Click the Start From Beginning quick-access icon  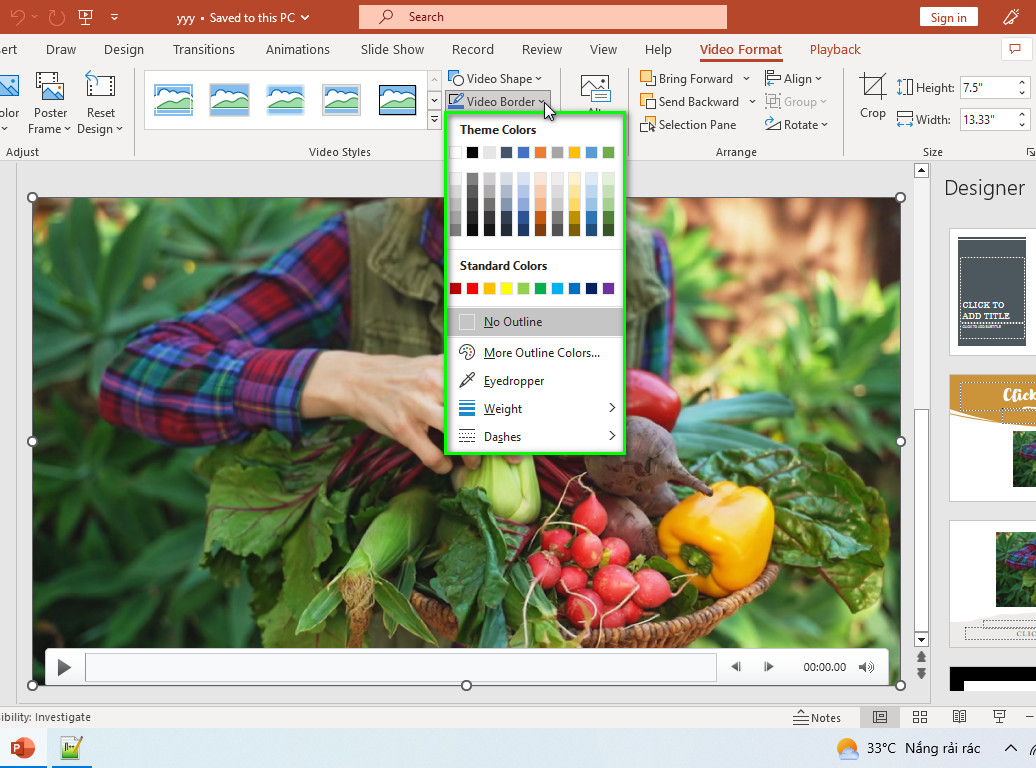[x=85, y=17]
